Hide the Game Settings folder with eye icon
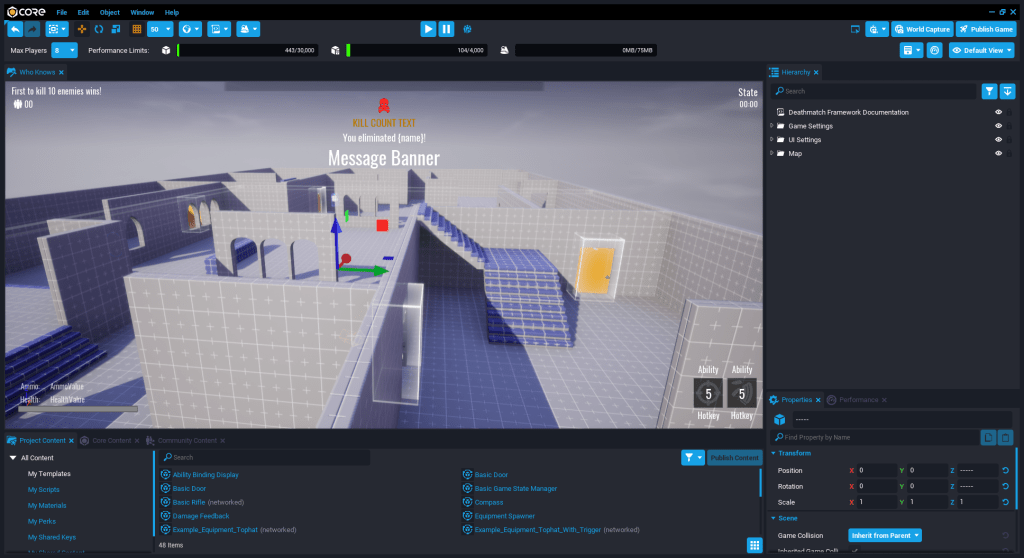The image size is (1024, 558). click(x=998, y=126)
